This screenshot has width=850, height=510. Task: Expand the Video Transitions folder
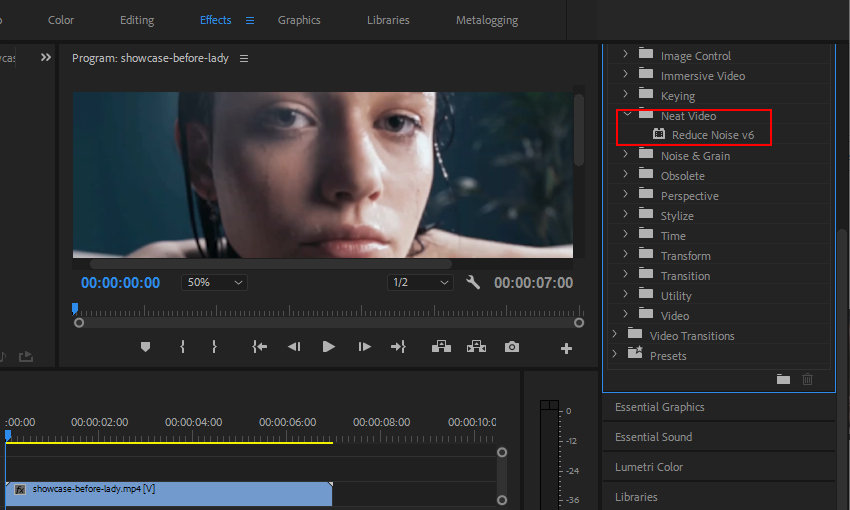(615, 334)
